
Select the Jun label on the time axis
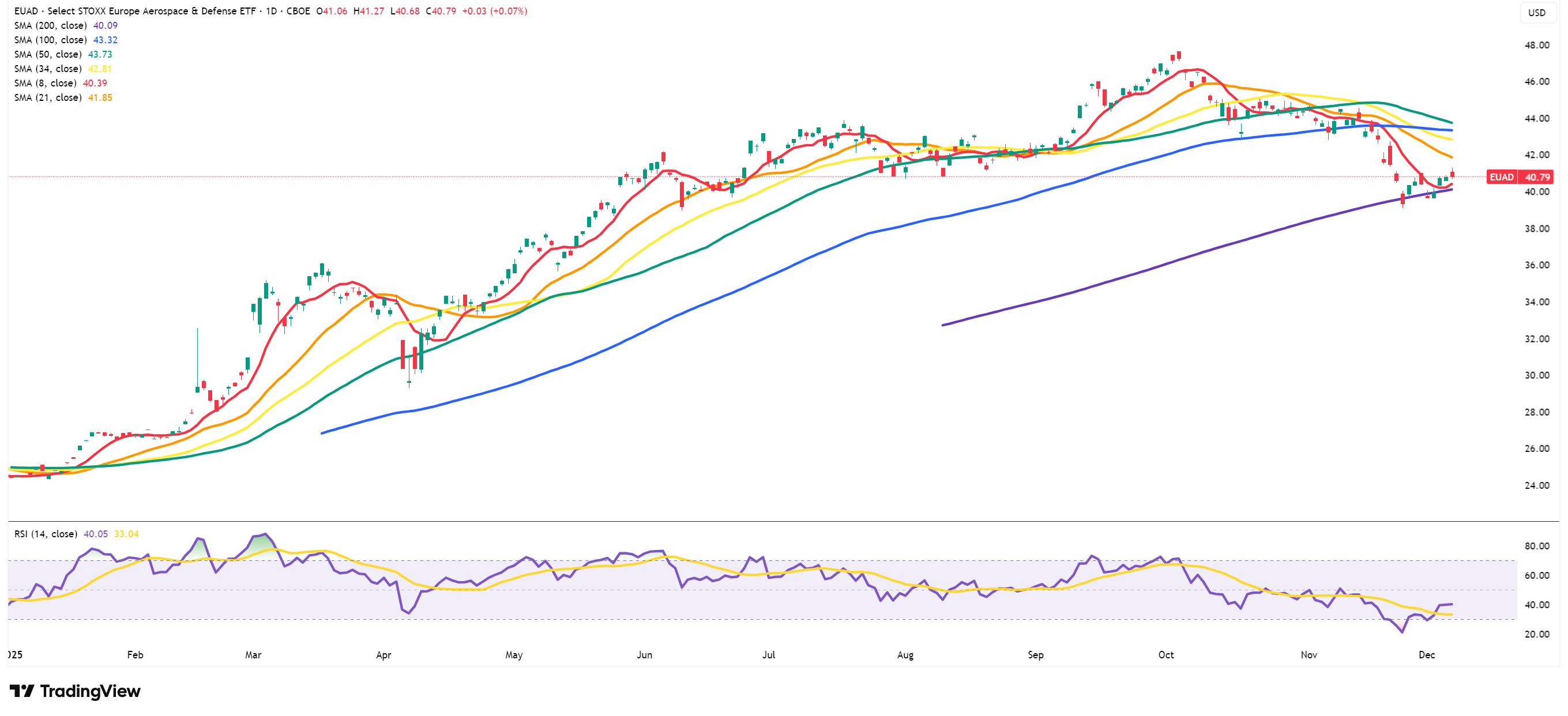[x=645, y=655]
